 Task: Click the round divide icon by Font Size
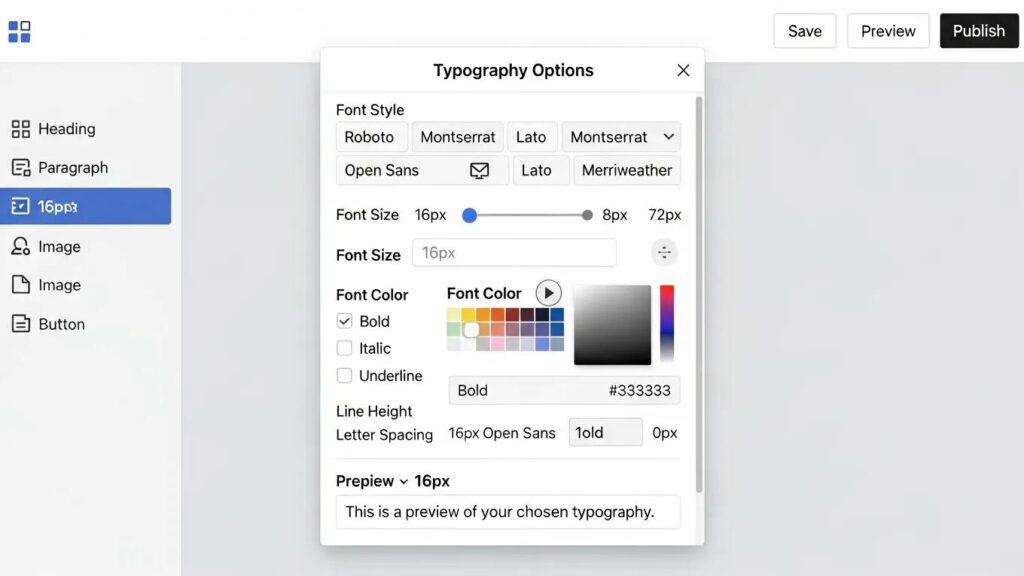click(664, 252)
